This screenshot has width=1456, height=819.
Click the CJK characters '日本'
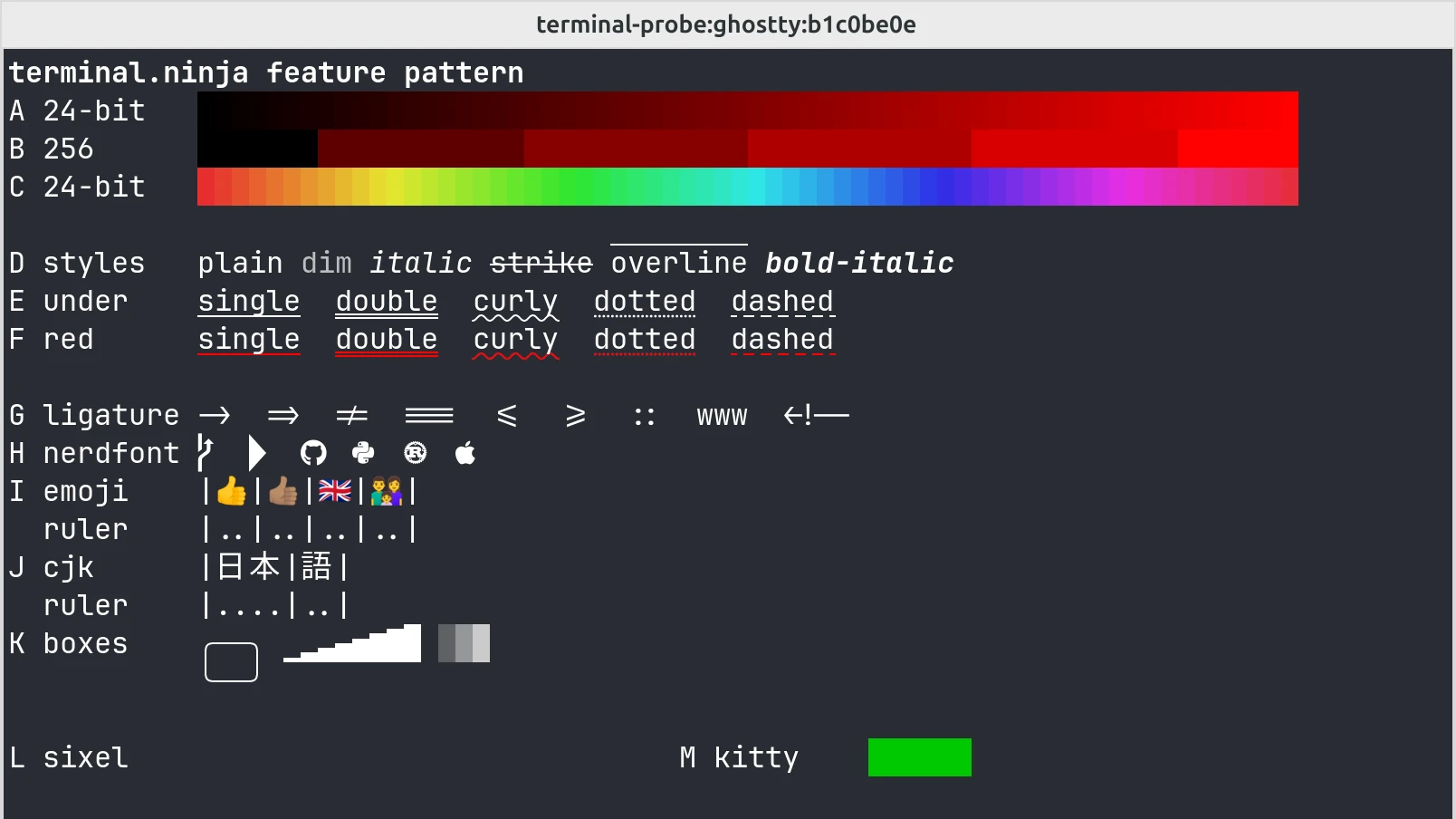pyautogui.click(x=249, y=566)
